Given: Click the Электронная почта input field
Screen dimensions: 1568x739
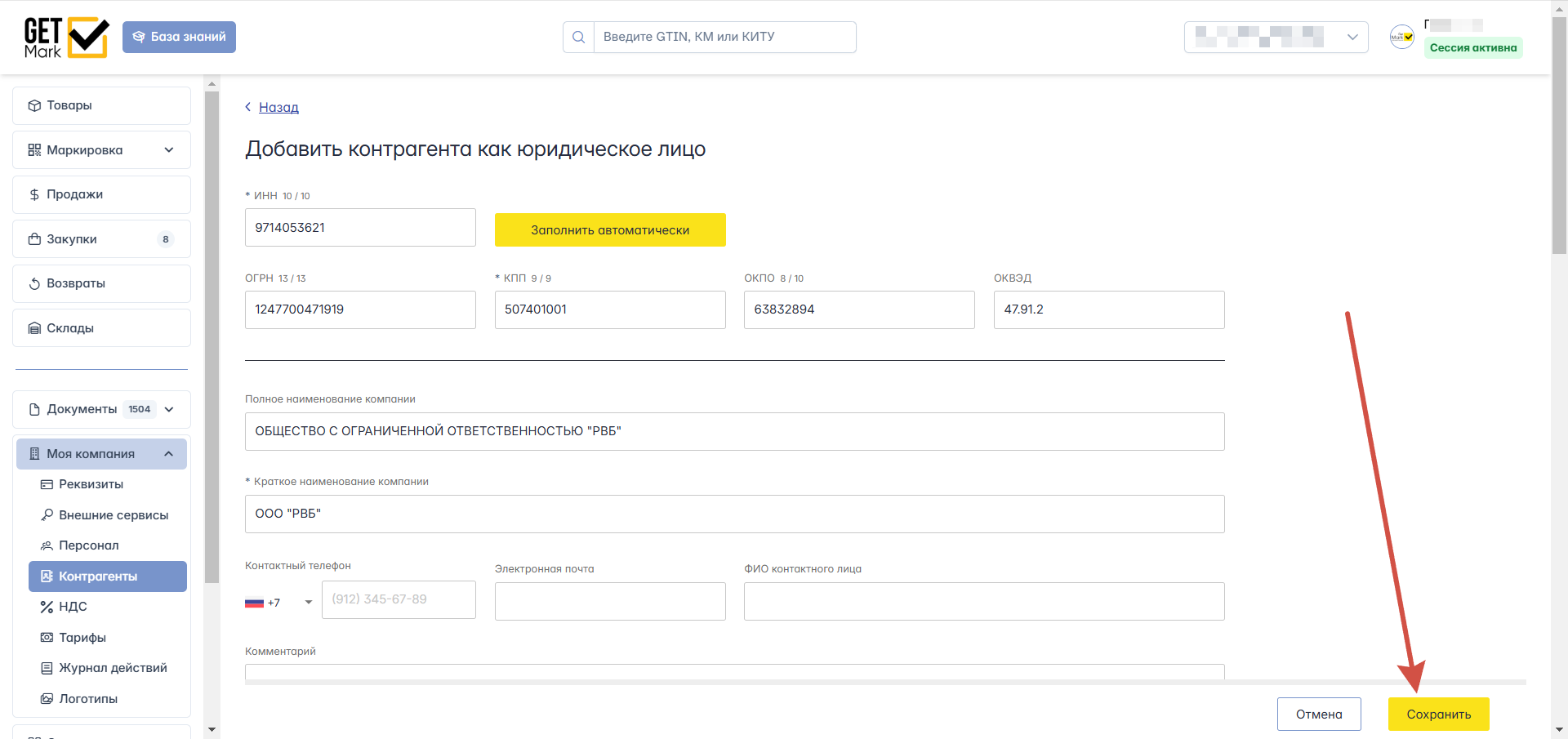Looking at the screenshot, I should 610,601.
